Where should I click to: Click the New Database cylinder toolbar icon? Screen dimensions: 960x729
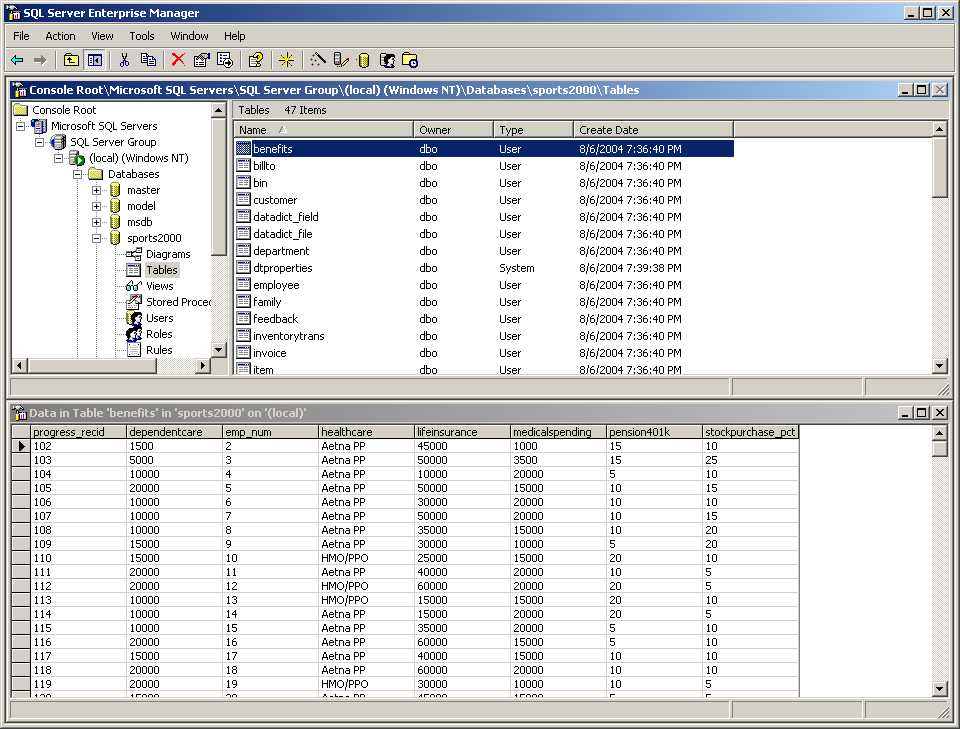pos(364,60)
